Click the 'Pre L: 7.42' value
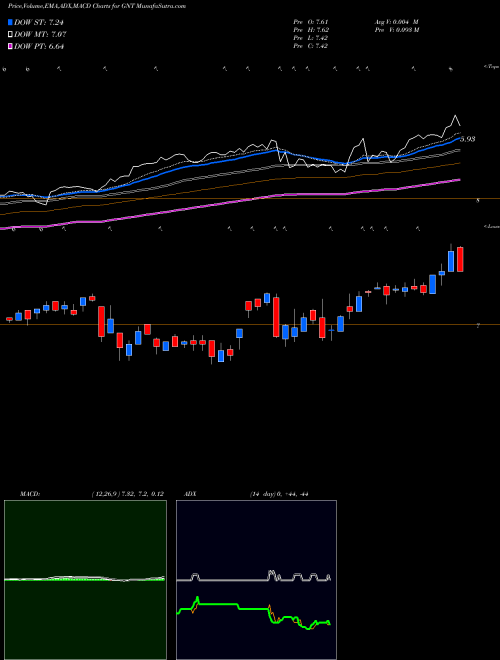The height and width of the screenshot is (660, 500). [x=311, y=38]
